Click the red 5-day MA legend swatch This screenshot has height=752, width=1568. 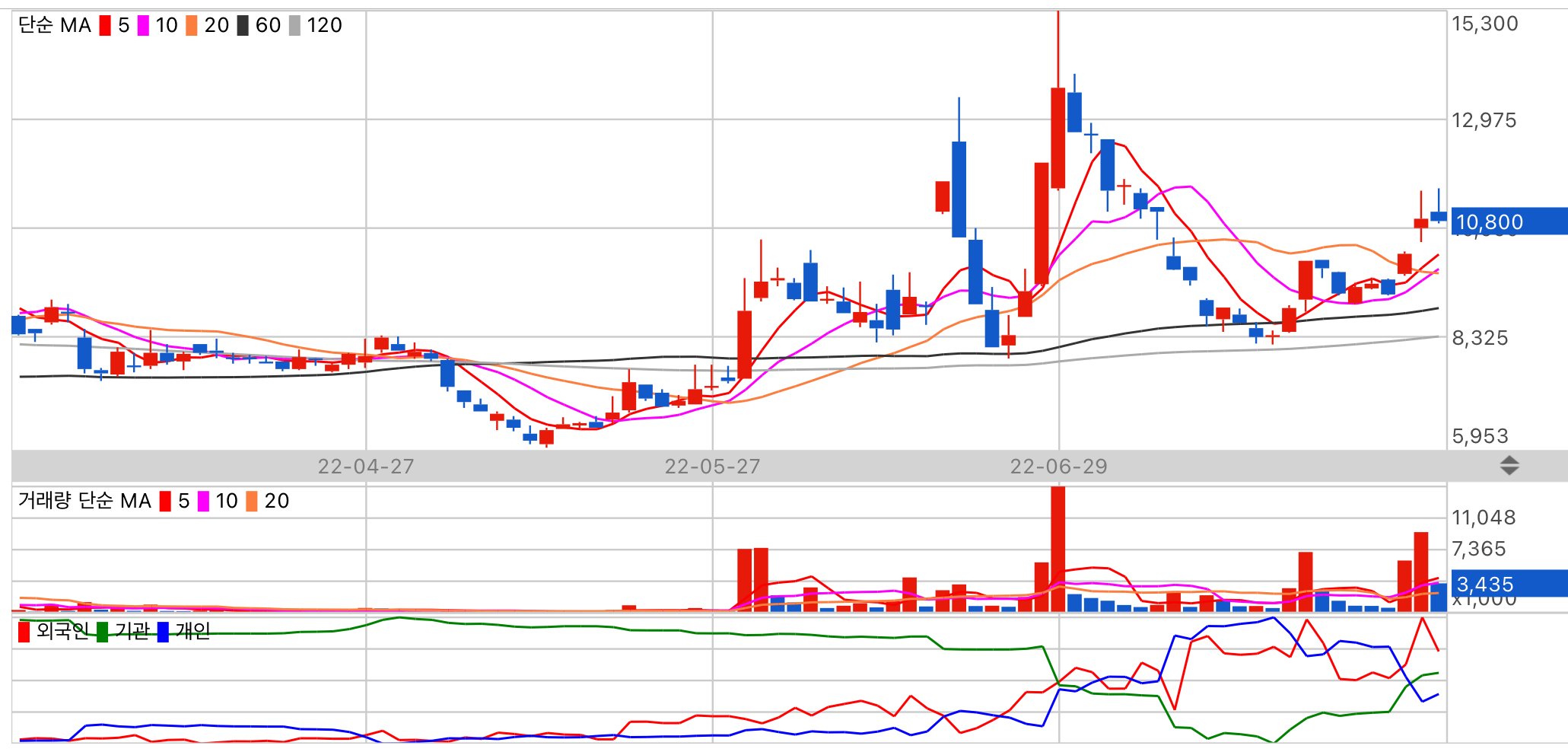[105, 26]
